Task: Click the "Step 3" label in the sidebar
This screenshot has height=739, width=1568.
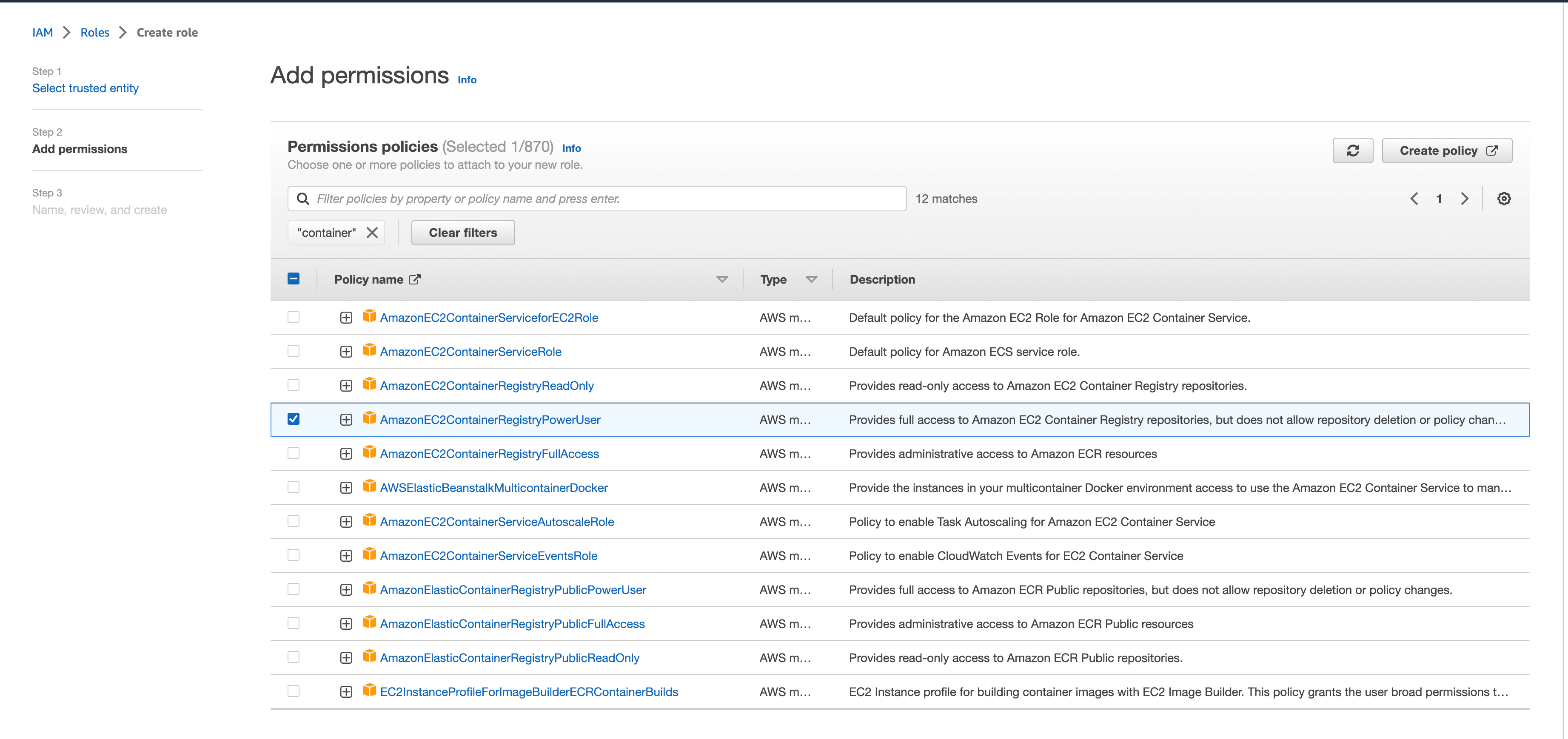Action: 47,193
